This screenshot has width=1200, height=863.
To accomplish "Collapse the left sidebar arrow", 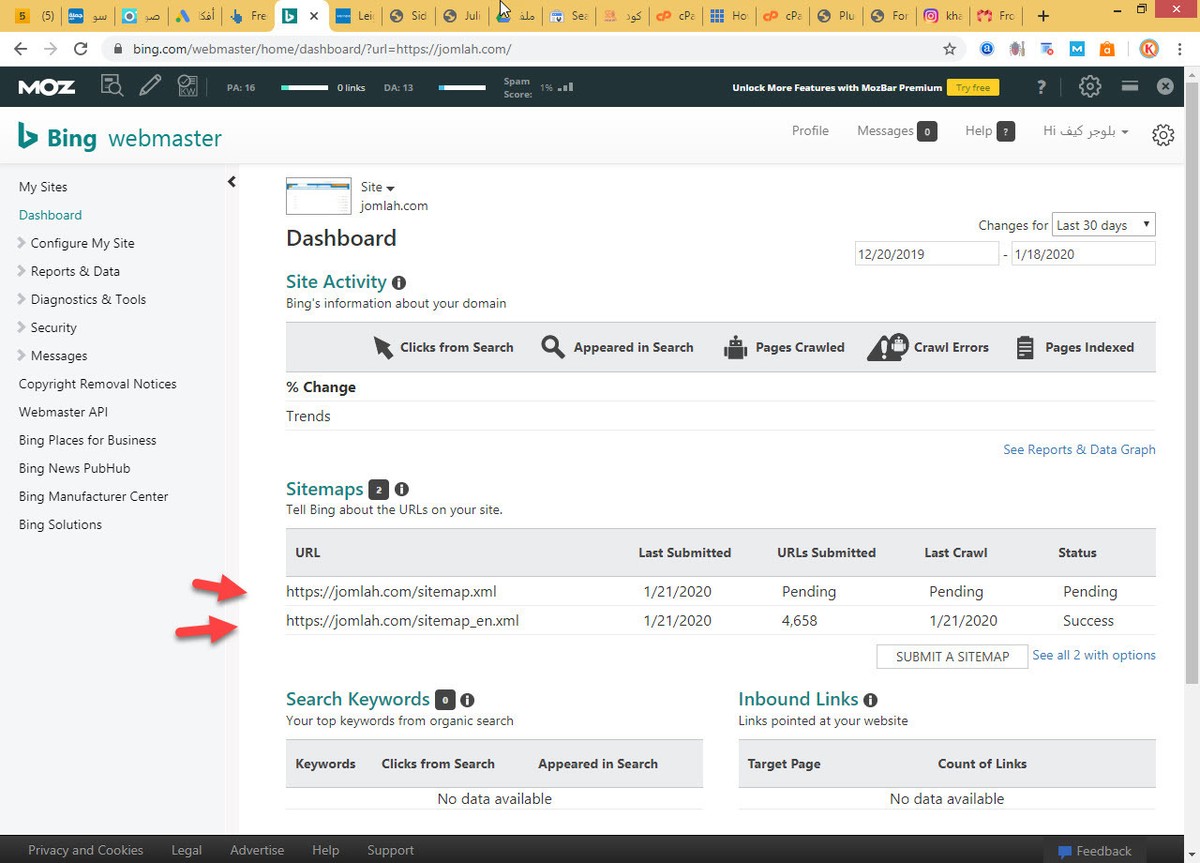I will click(231, 182).
